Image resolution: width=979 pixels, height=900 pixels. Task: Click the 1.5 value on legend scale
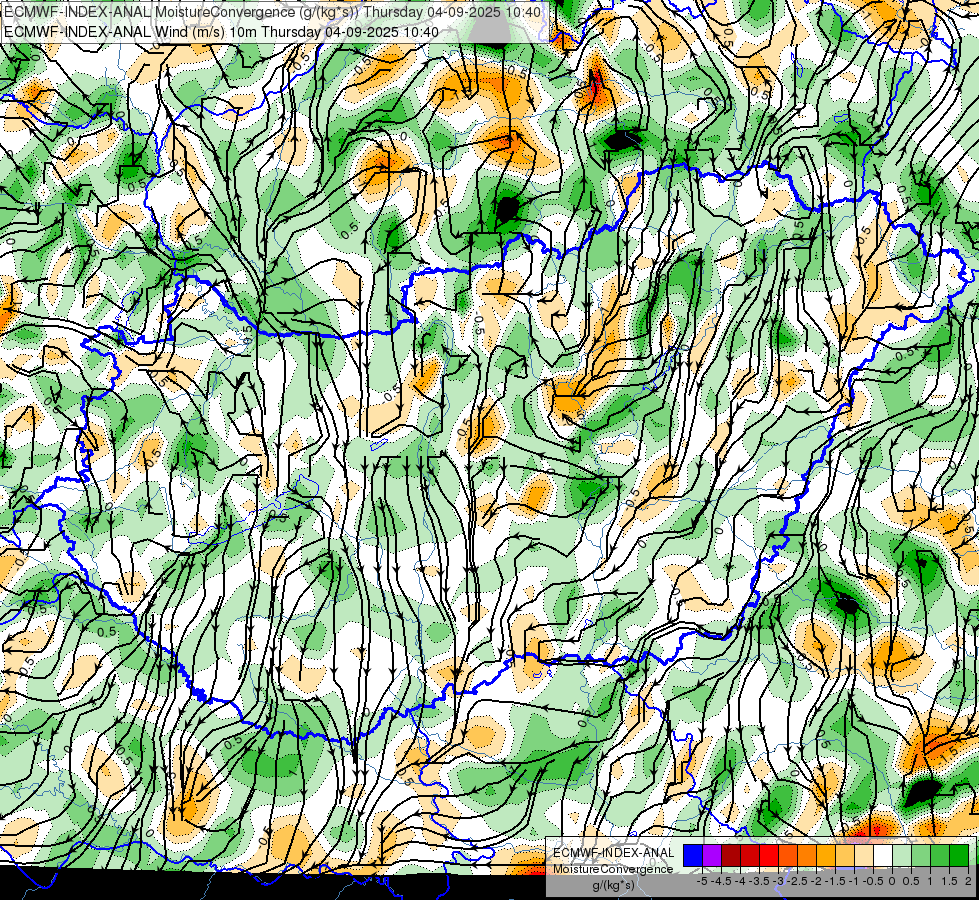click(x=948, y=881)
